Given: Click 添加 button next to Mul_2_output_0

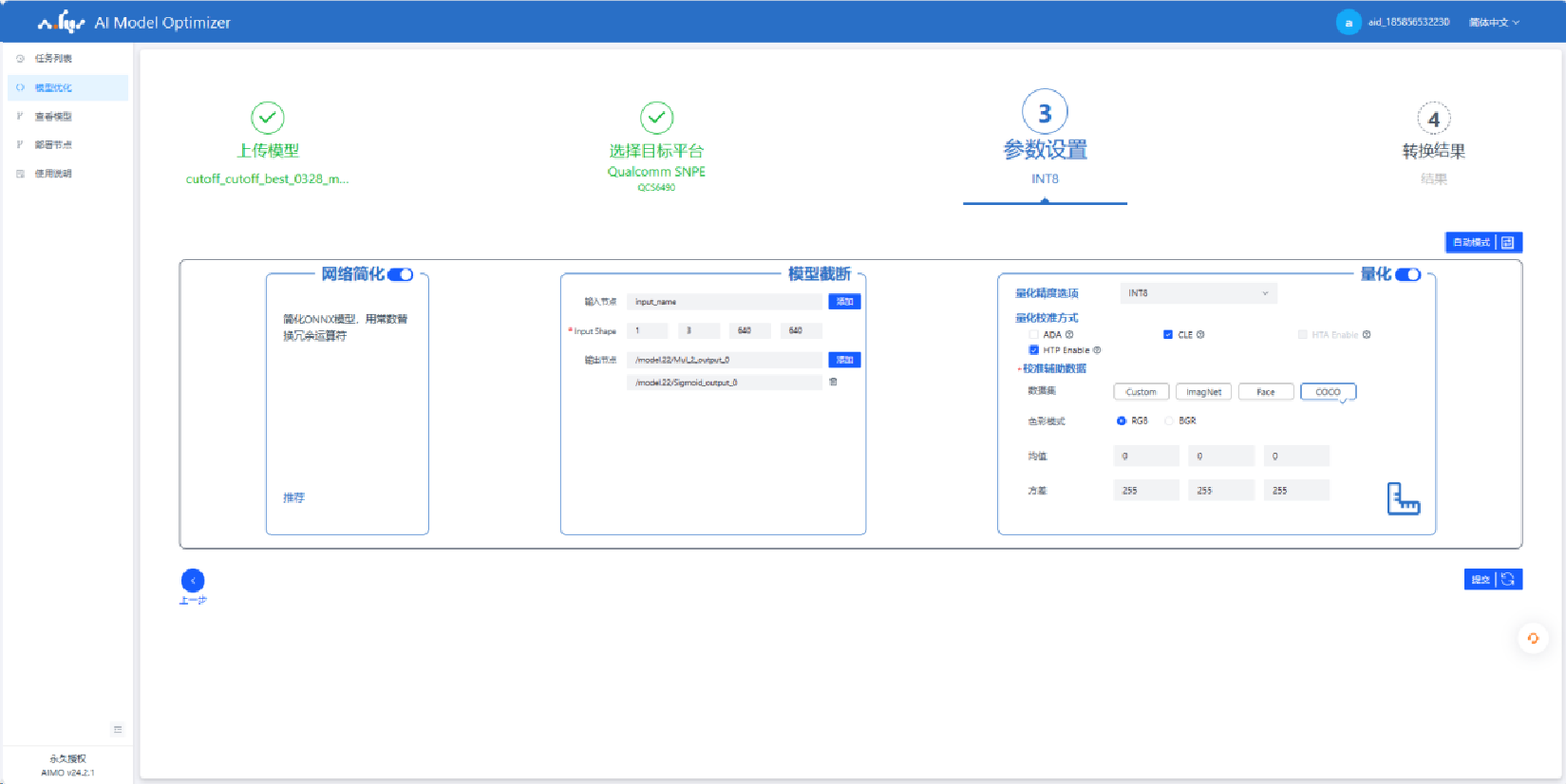Looking at the screenshot, I should click(x=844, y=360).
